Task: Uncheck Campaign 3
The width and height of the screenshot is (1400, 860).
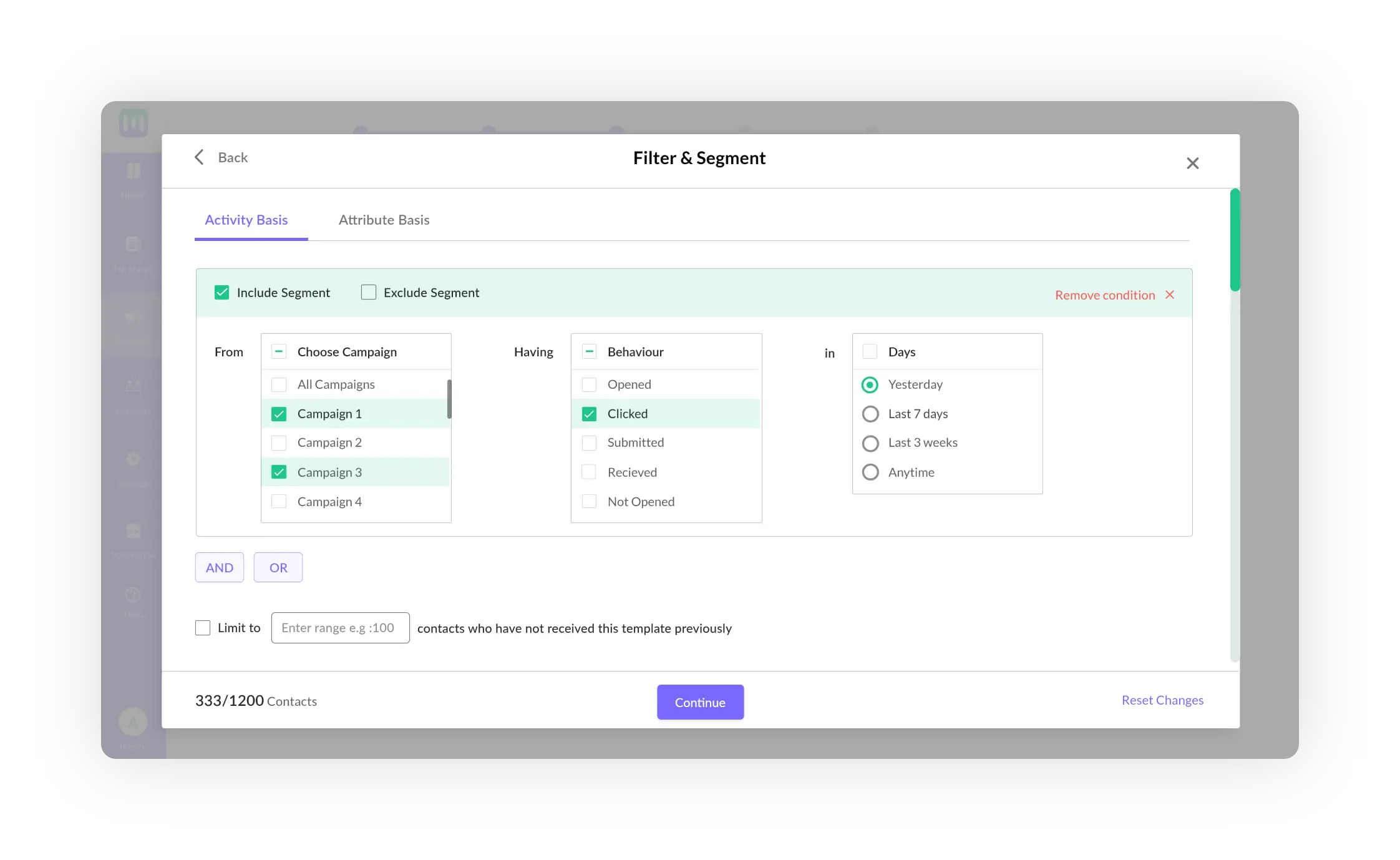Action: click(279, 472)
